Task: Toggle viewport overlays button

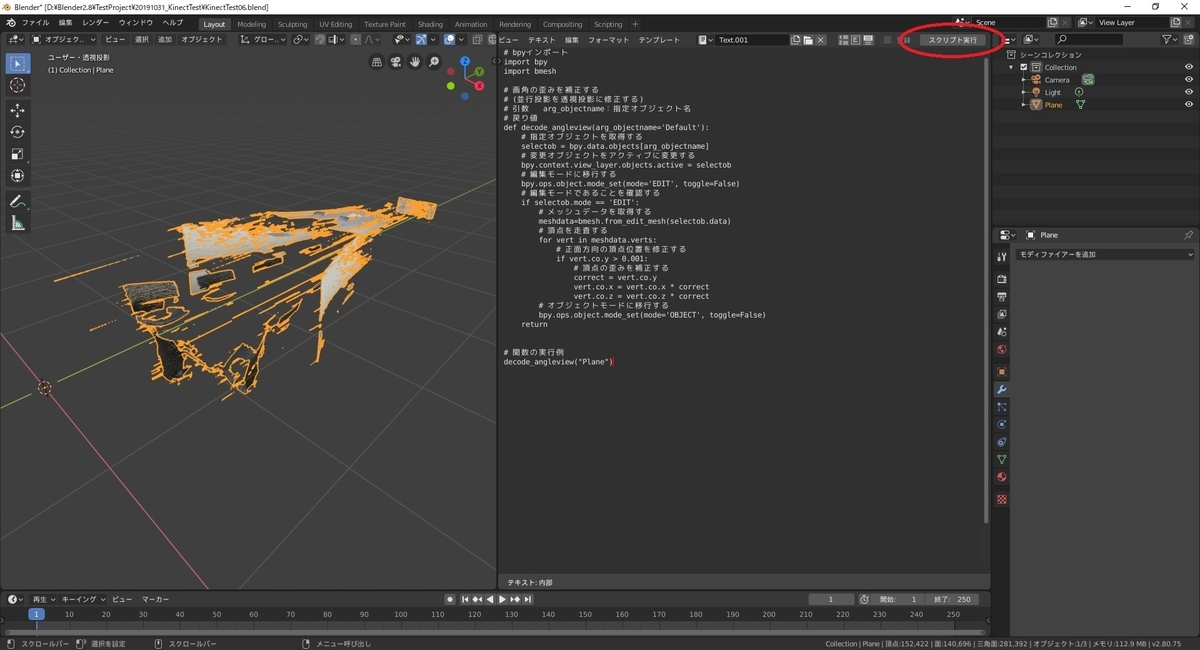Action: (x=450, y=39)
